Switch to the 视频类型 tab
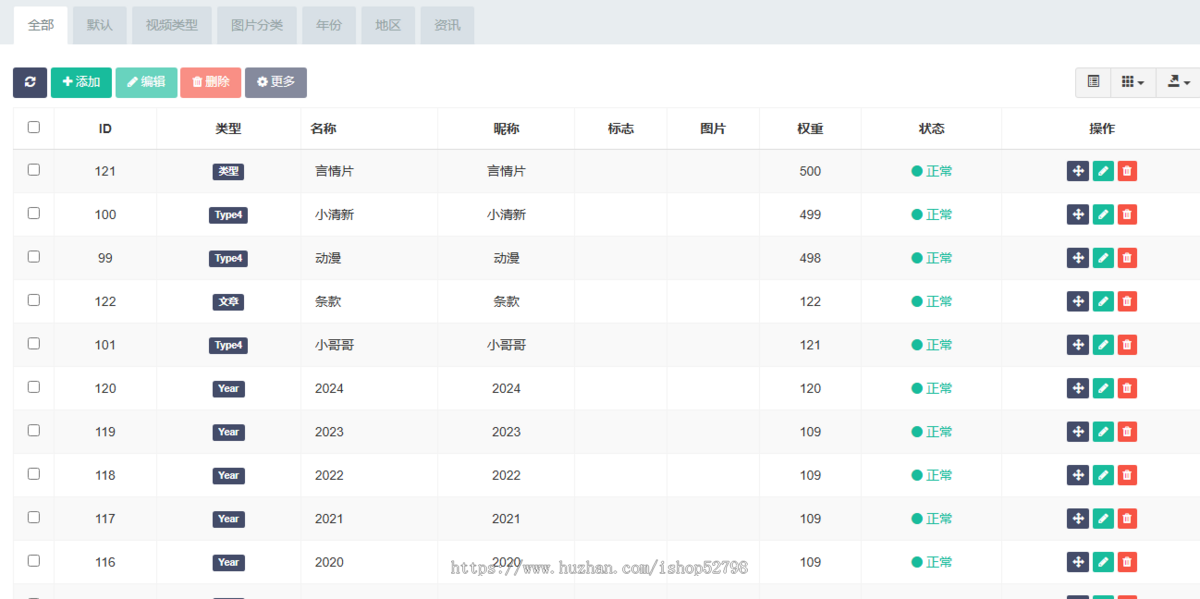The image size is (1200, 599). click(x=172, y=25)
